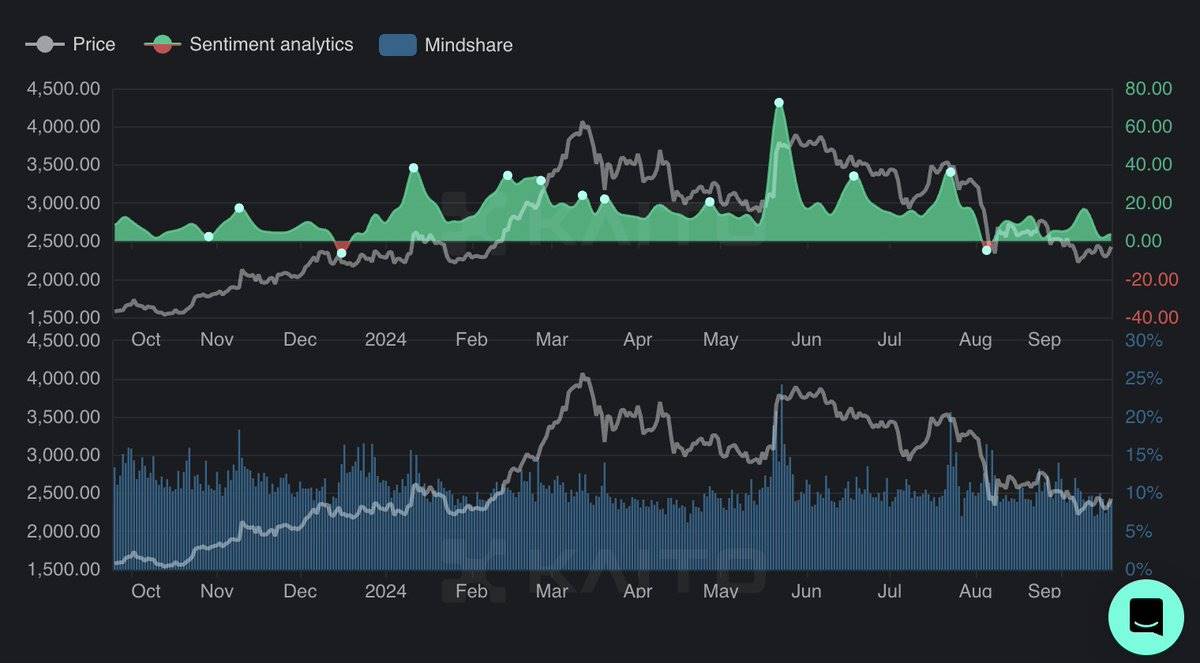Click the gray Price legend line icon
This screenshot has height=663, width=1200.
44,44
